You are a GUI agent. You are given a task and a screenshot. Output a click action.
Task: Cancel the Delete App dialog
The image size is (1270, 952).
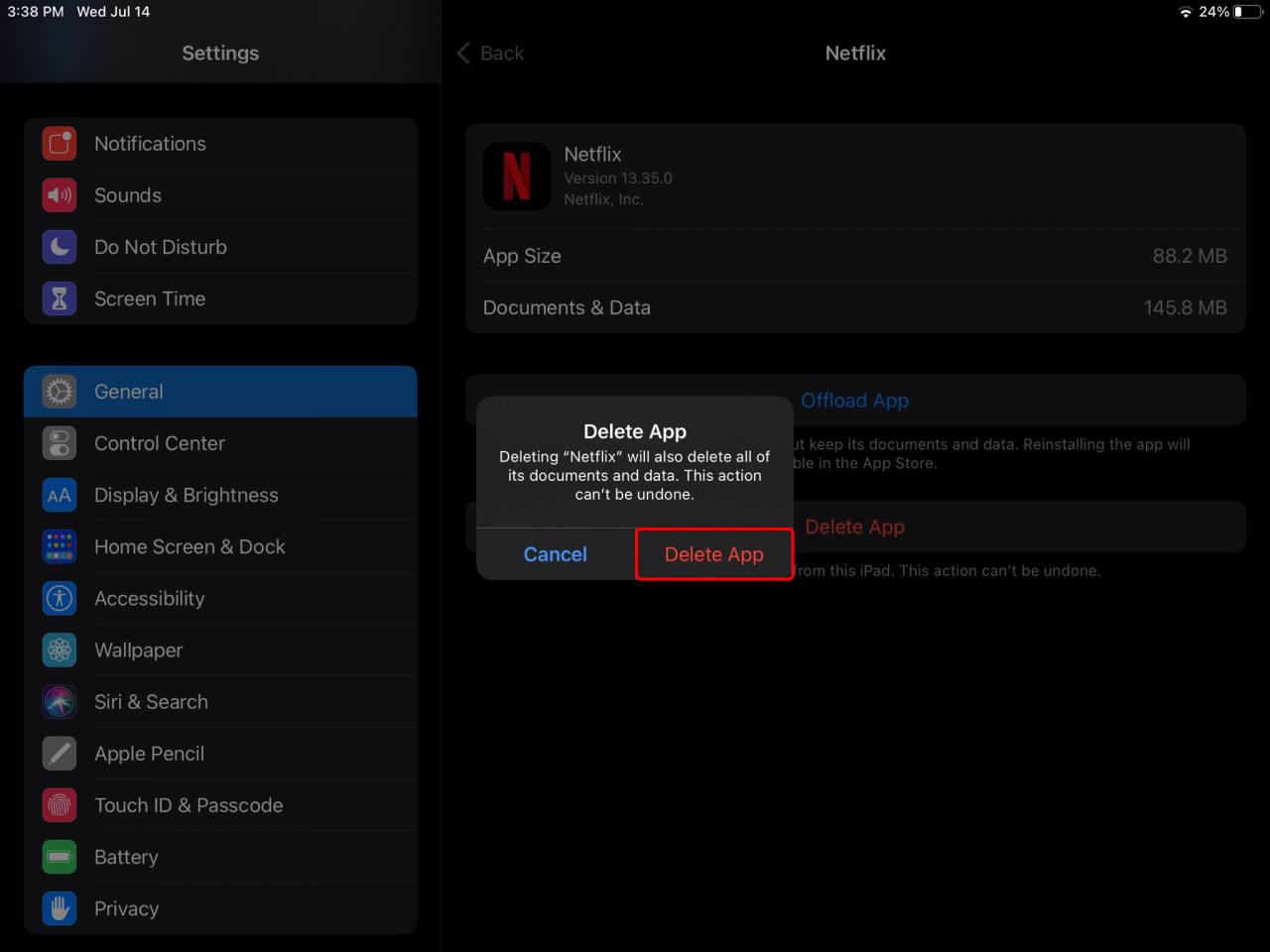555,554
